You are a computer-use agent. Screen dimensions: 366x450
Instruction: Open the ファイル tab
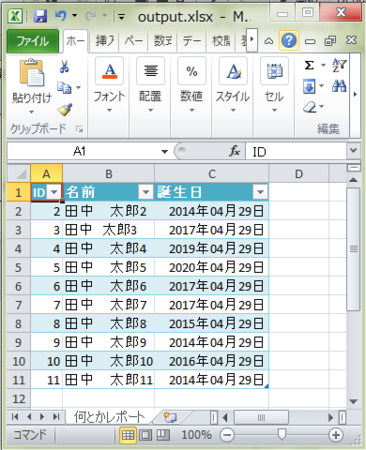click(x=33, y=41)
